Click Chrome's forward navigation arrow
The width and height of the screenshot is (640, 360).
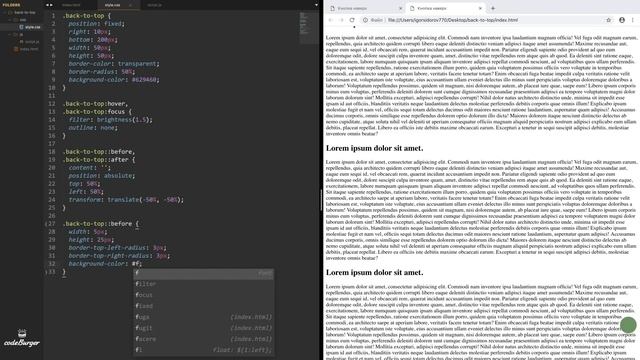pyautogui.click(x=341, y=20)
